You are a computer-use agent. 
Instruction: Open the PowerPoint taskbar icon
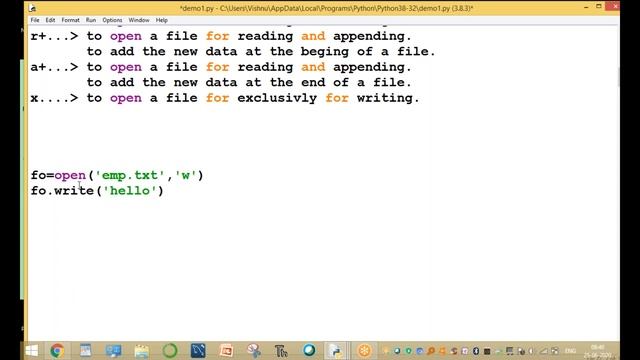(226, 351)
